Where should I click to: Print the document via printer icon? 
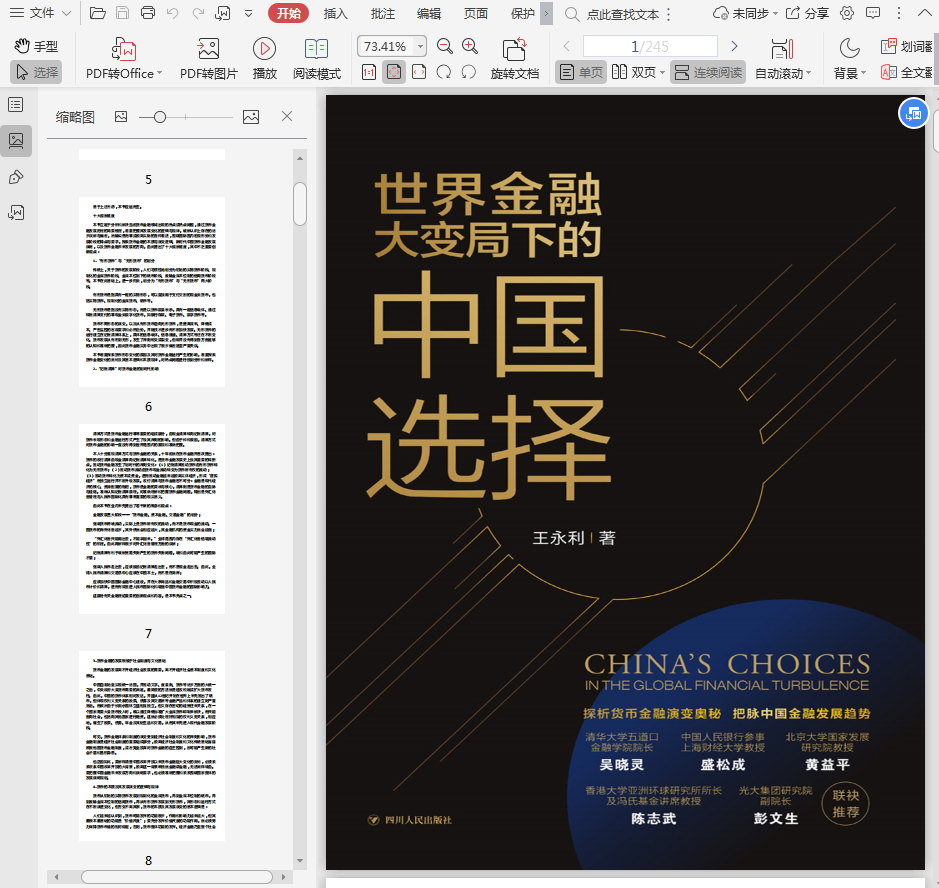coord(147,13)
